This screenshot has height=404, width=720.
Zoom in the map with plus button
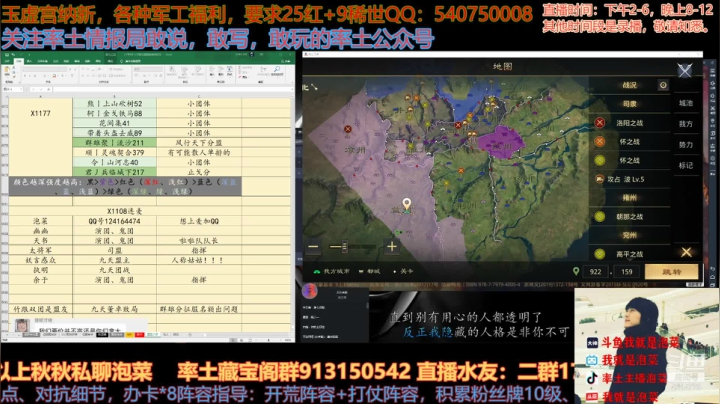[x=392, y=247]
